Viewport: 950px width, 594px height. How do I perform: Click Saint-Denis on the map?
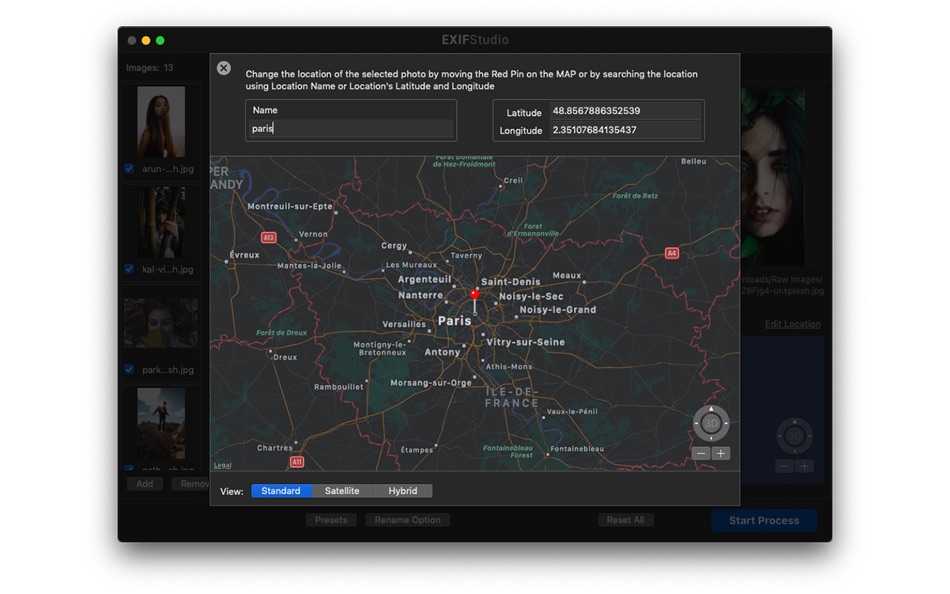click(511, 282)
